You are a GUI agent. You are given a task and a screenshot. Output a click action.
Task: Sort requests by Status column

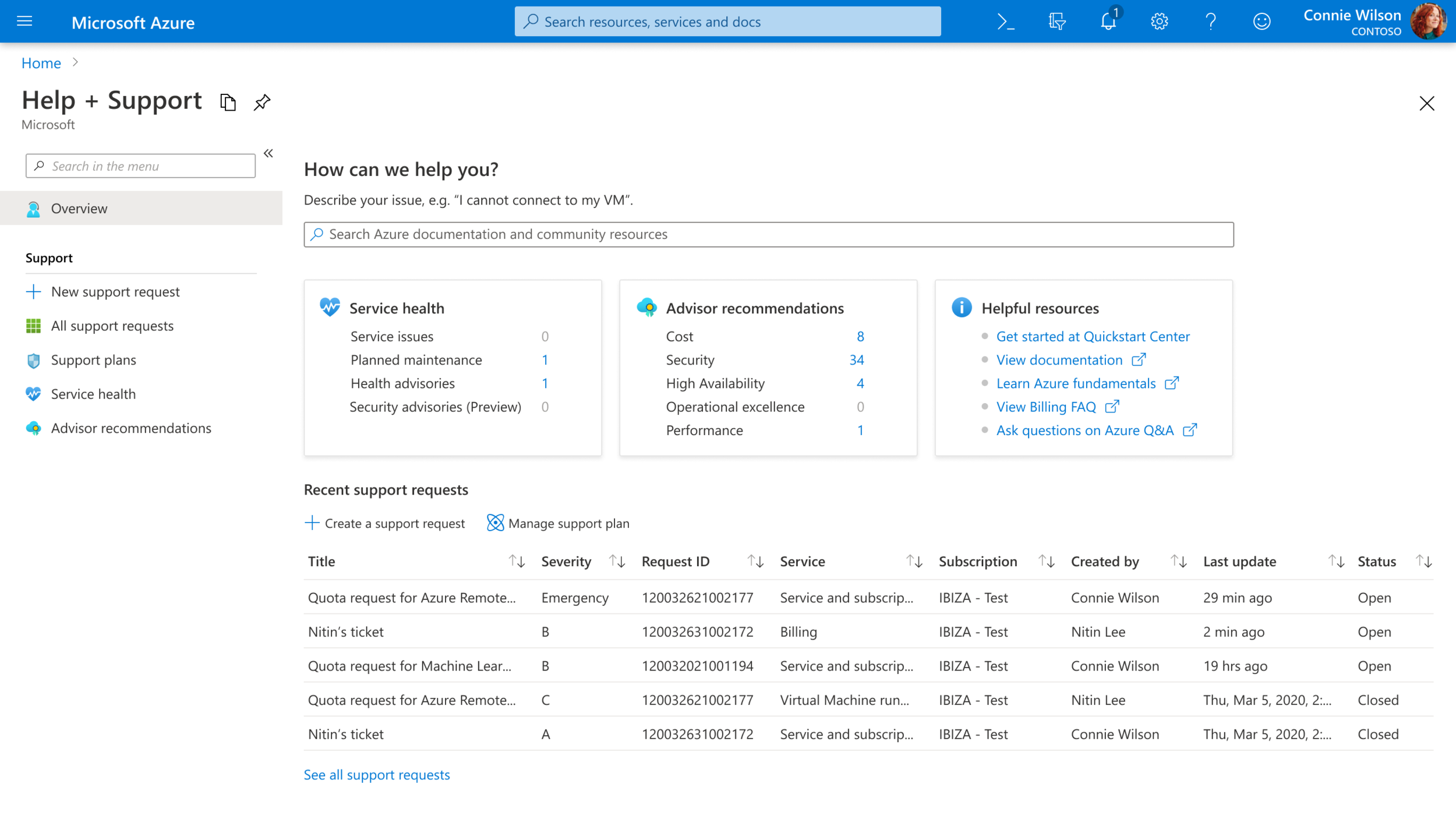click(x=1423, y=561)
